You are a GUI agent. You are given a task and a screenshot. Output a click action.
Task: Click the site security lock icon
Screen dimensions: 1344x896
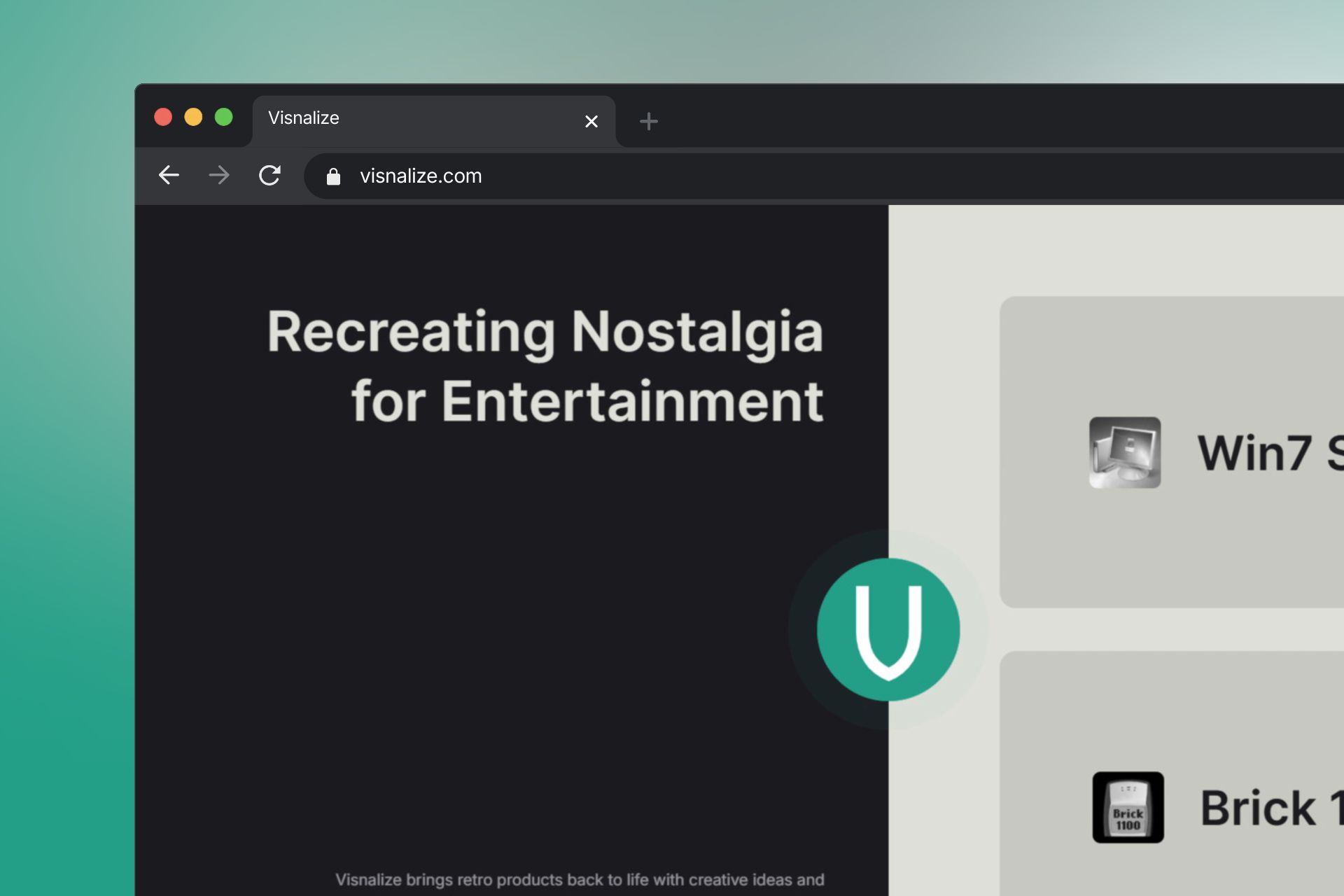click(x=334, y=176)
